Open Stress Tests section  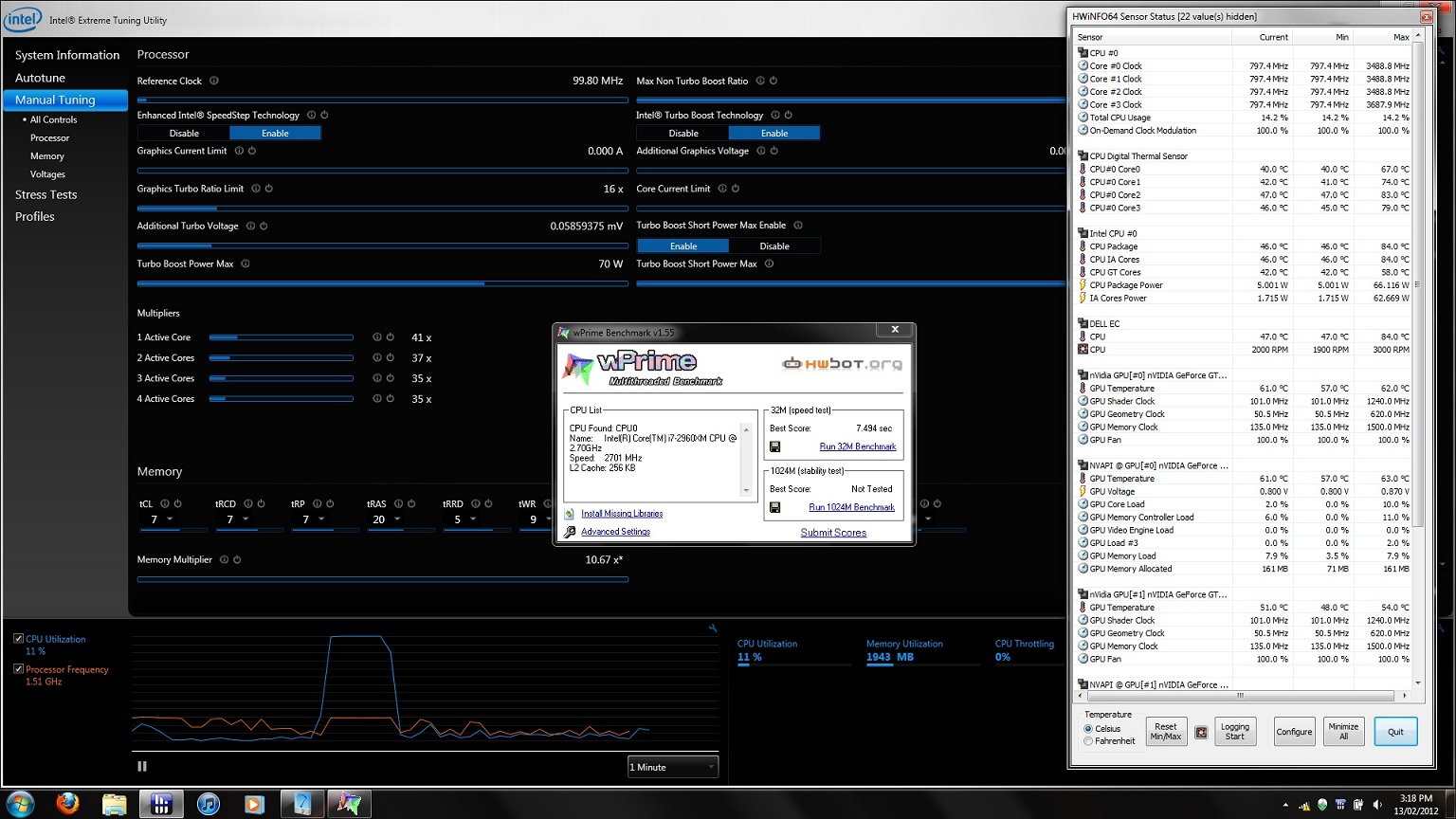coord(45,194)
